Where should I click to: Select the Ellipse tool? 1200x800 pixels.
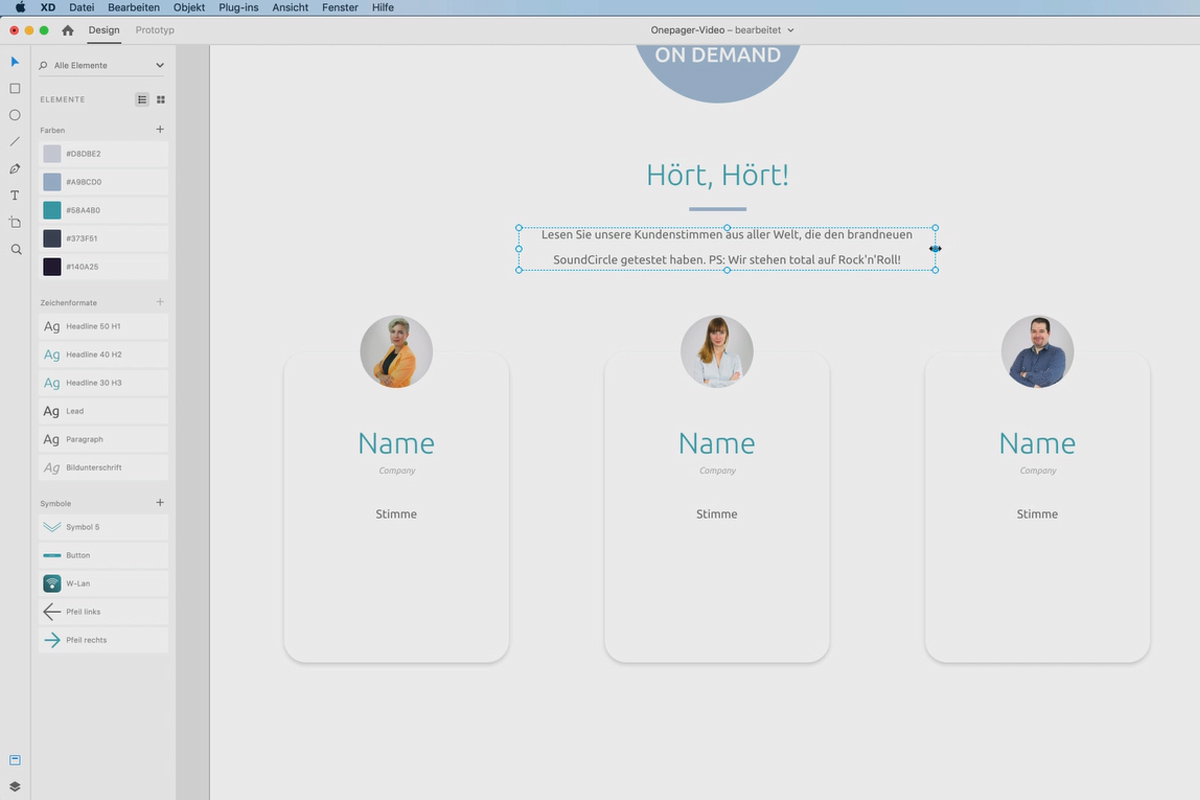(15, 115)
